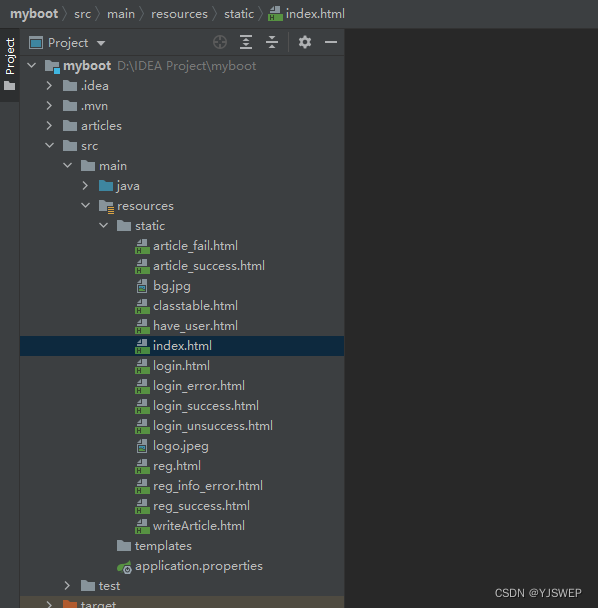Select the static folder name
Screen dimensions: 598x608
pos(150,226)
